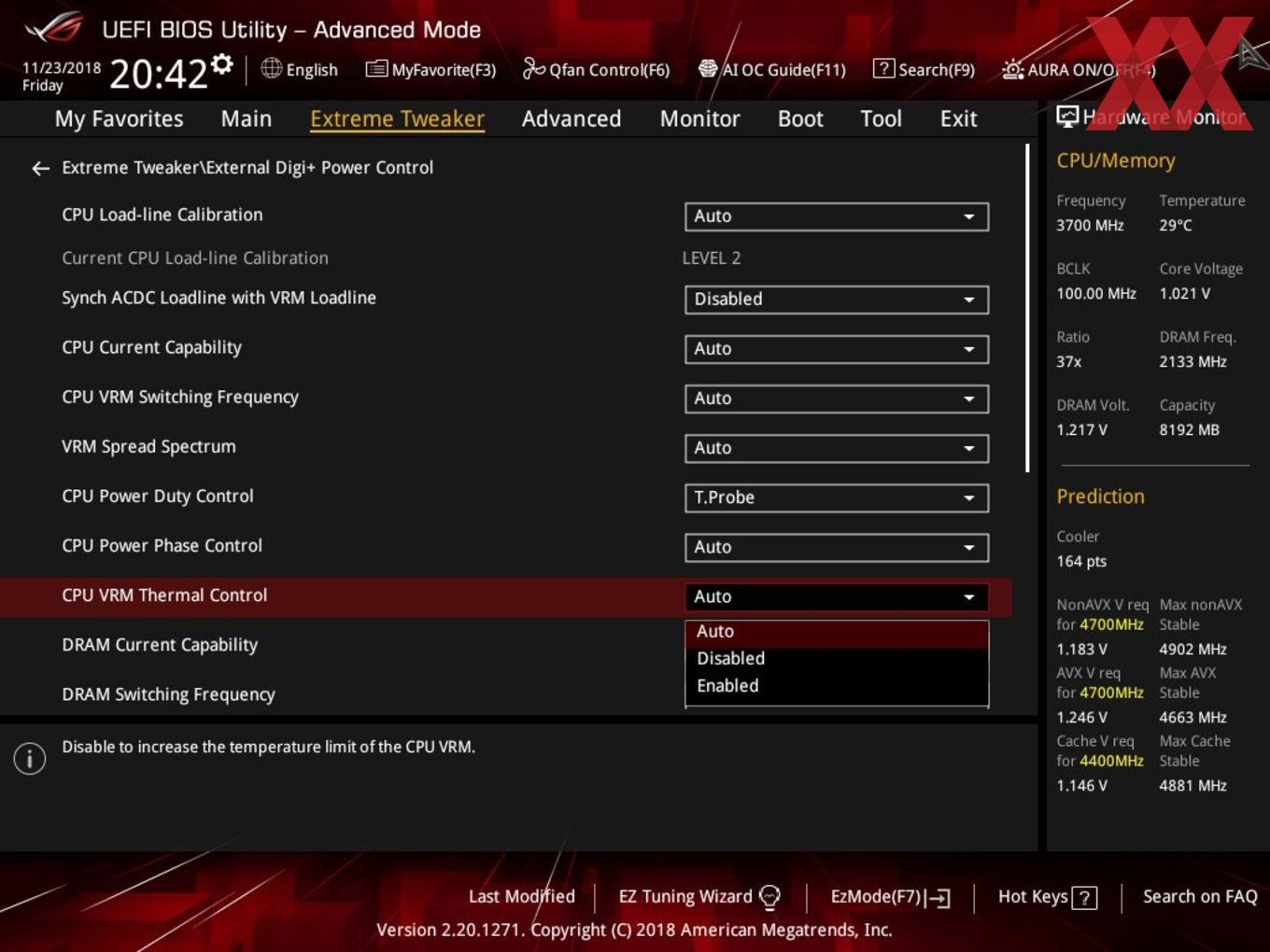This screenshot has height=952, width=1270.
Task: Select the CPU Load-line Calibration label
Action: [x=162, y=215]
